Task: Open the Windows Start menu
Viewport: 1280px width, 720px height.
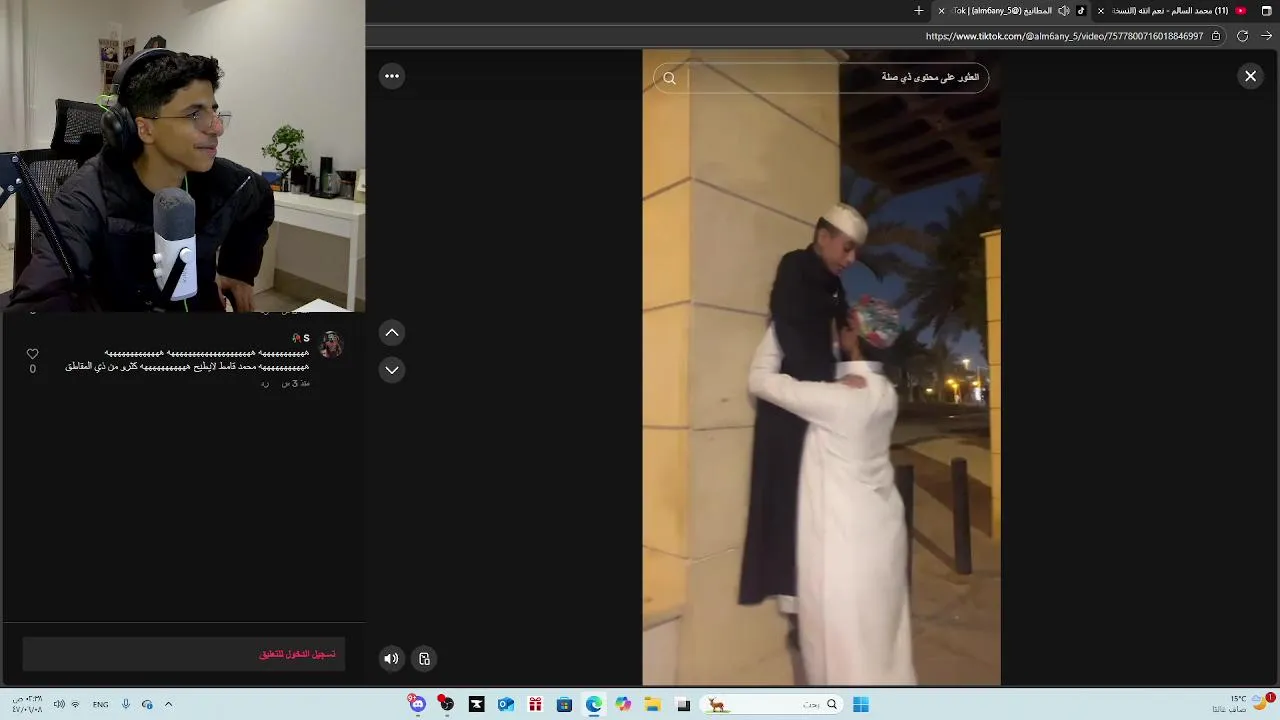Action: point(860,704)
